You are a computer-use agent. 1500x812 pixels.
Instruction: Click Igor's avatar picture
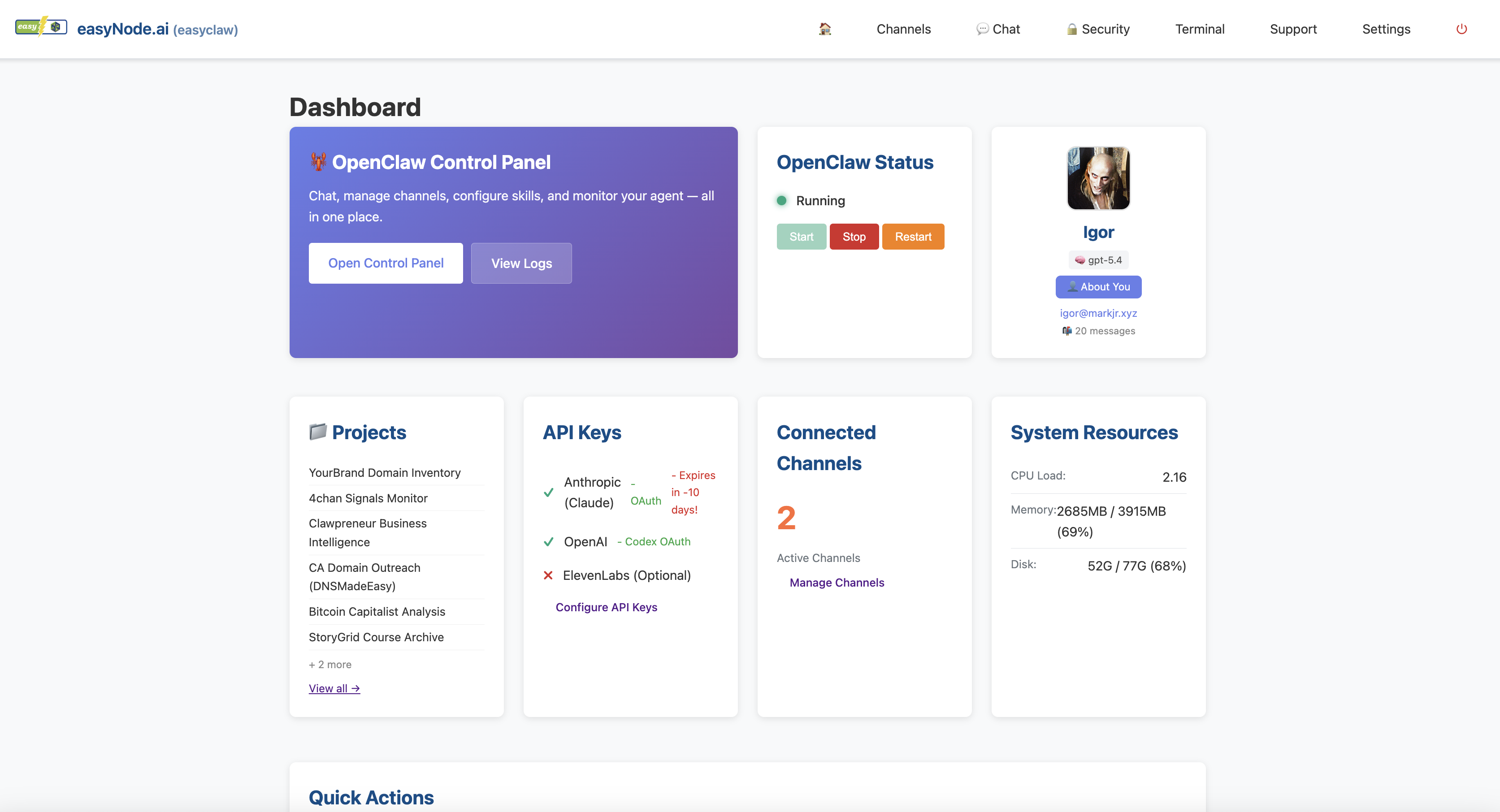(x=1098, y=178)
